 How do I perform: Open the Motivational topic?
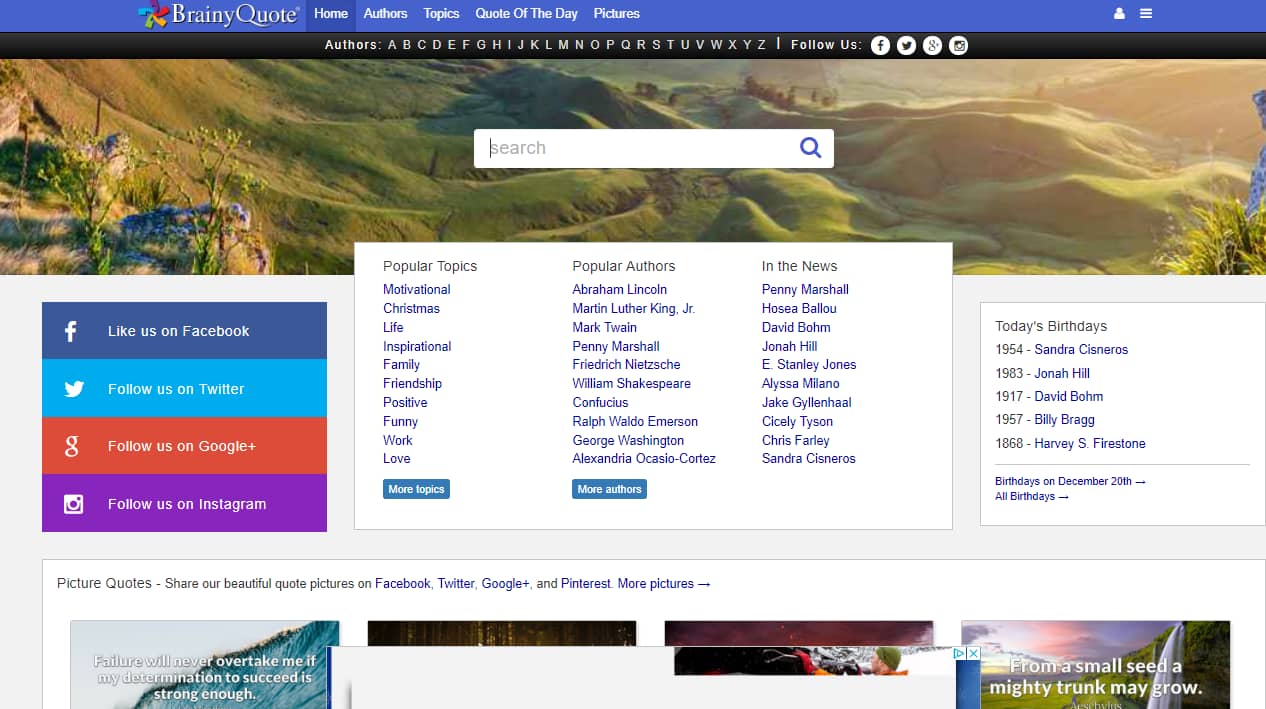tap(416, 289)
